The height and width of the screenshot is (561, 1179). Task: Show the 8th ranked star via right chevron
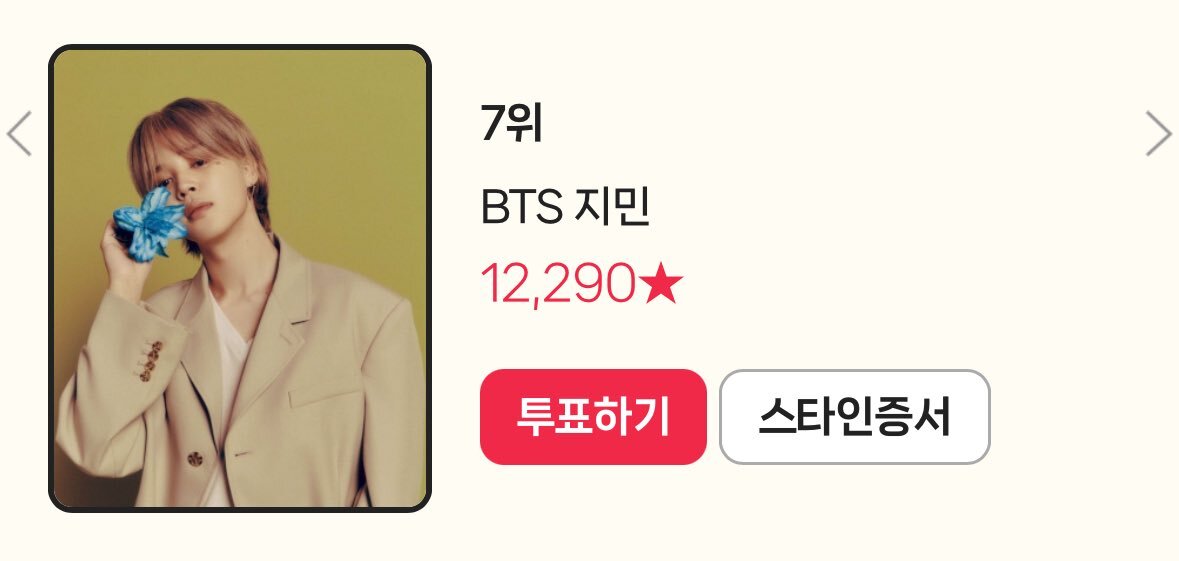(x=1159, y=134)
